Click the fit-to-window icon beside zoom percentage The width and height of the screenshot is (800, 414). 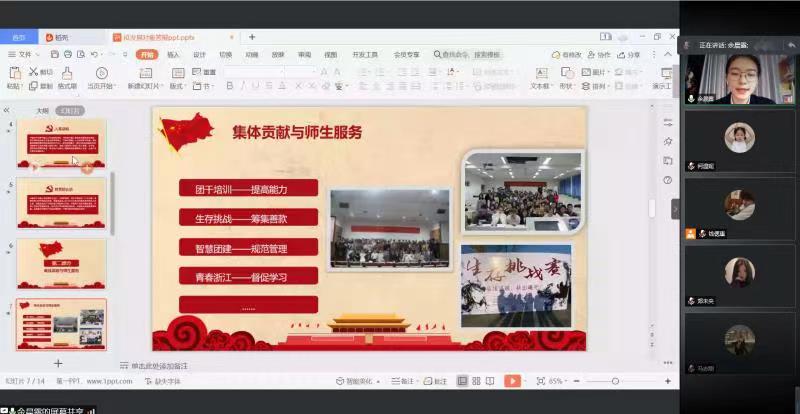[540, 381]
